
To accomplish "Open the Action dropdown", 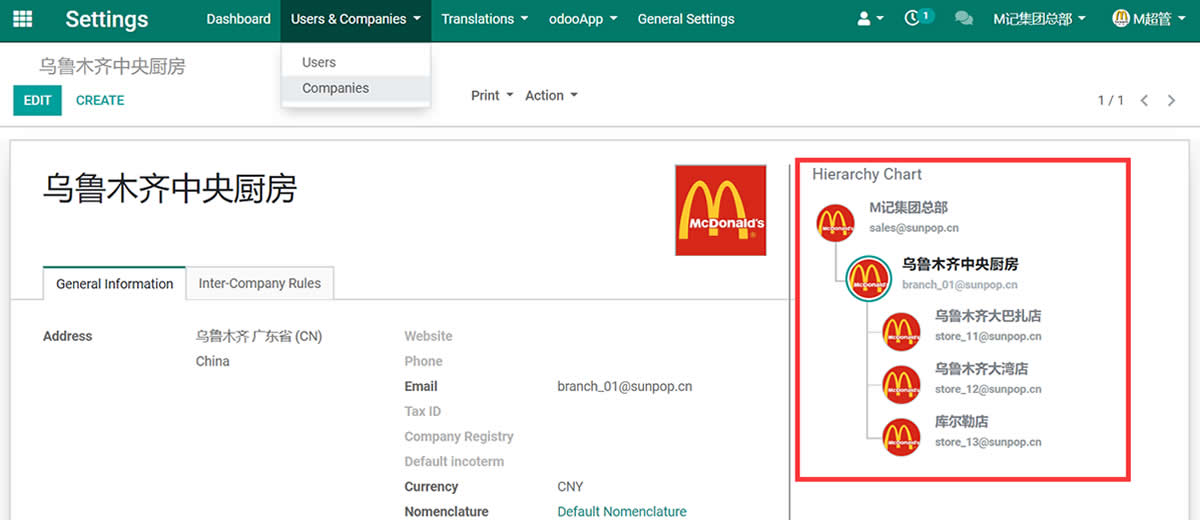I will (551, 95).
